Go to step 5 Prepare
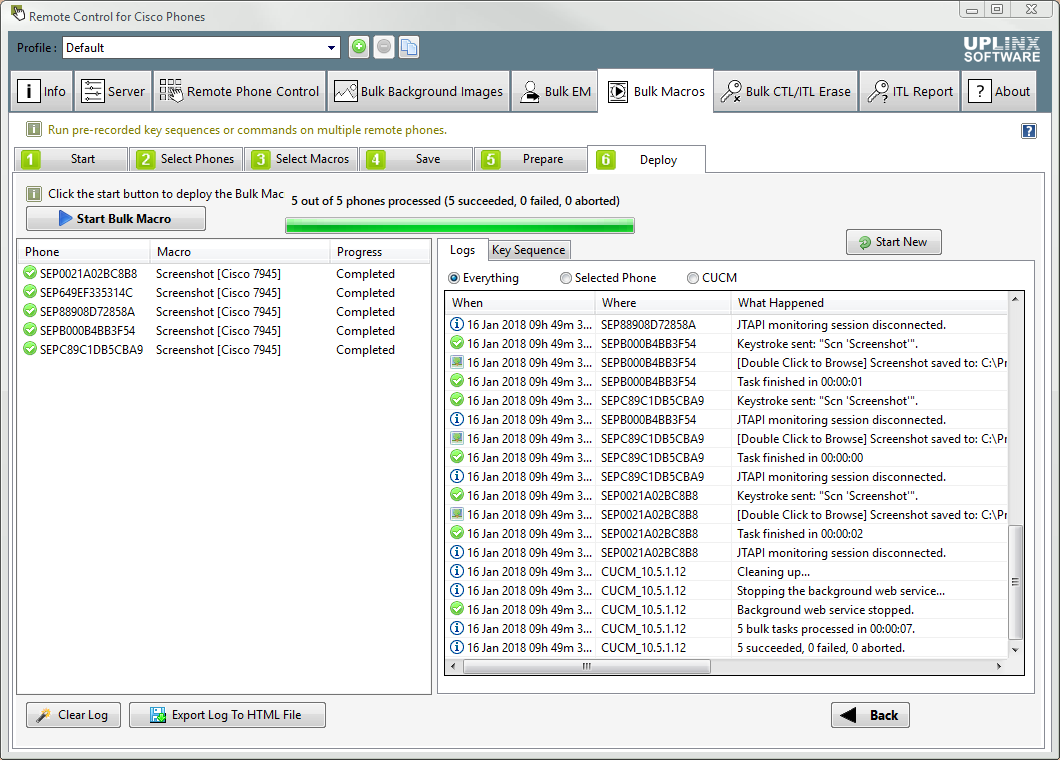The width and height of the screenshot is (1060, 760). pyautogui.click(x=531, y=159)
